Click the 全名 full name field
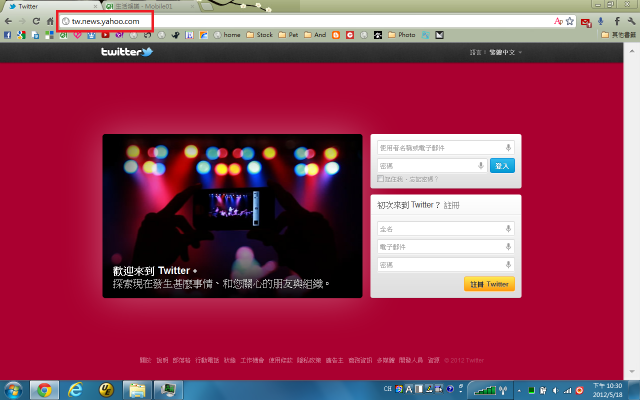The image size is (640, 400). tap(446, 229)
